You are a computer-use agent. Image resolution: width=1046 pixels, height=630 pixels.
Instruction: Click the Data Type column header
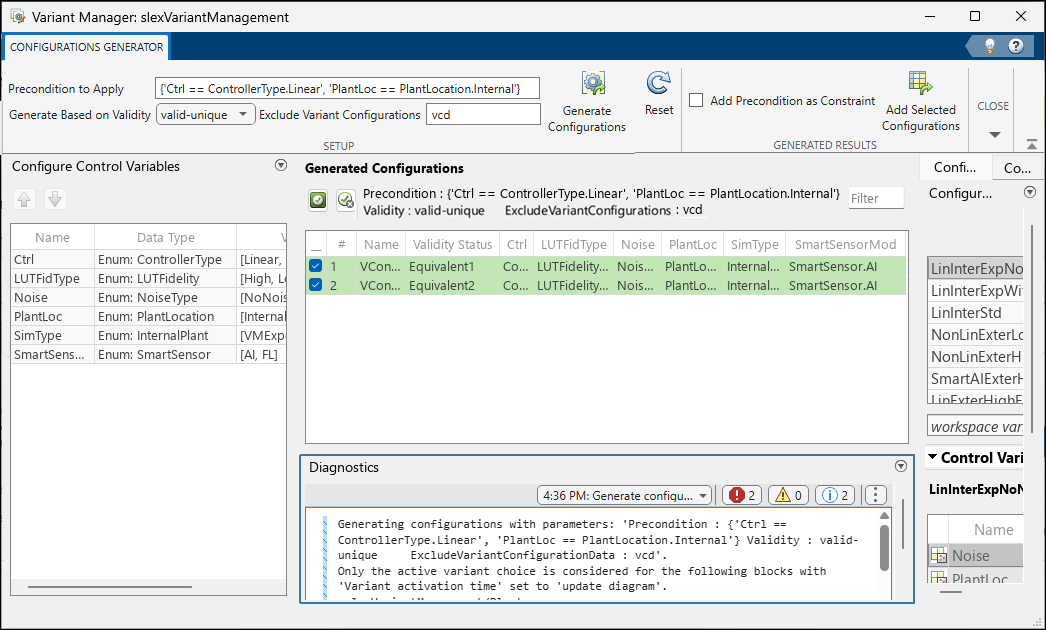coord(165,238)
